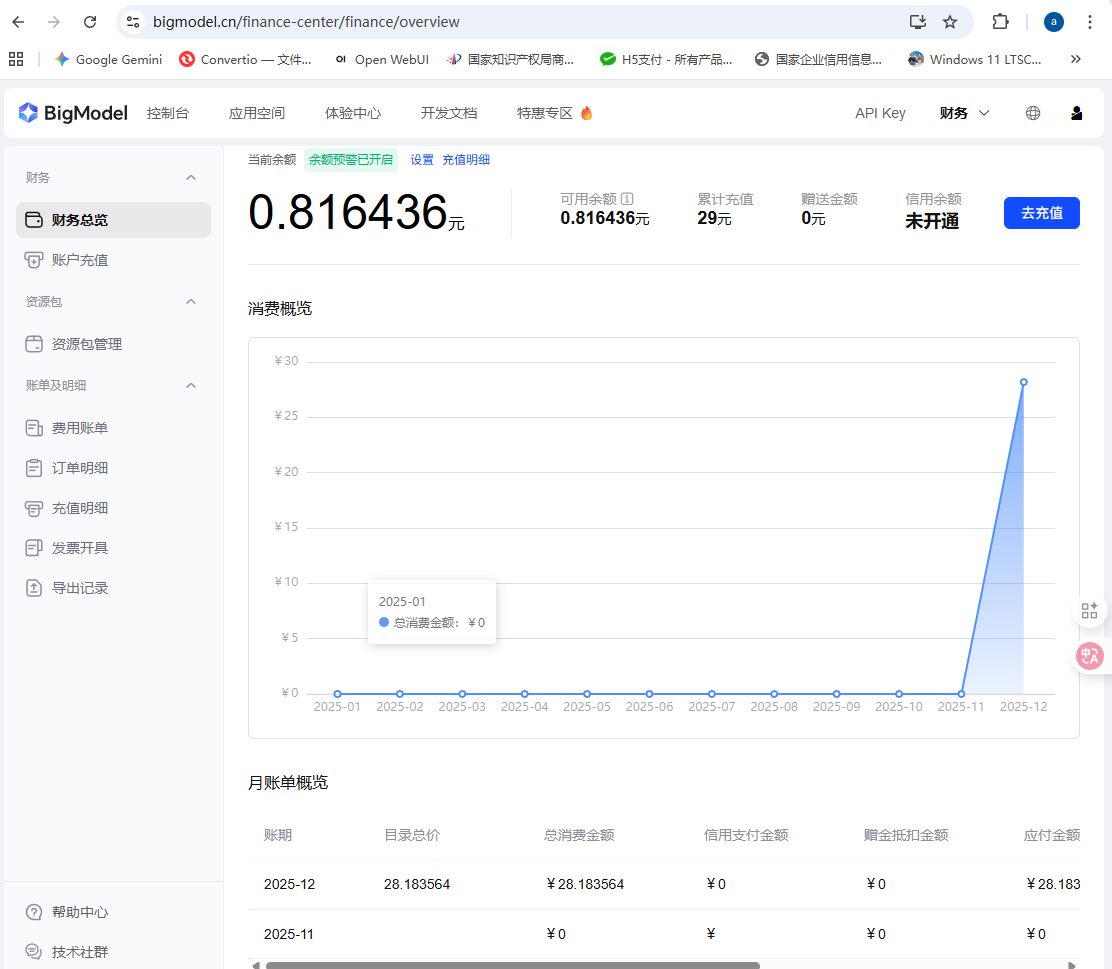Open Chrome three-dot menu
This screenshot has width=1112, height=969.
[x=1090, y=22]
